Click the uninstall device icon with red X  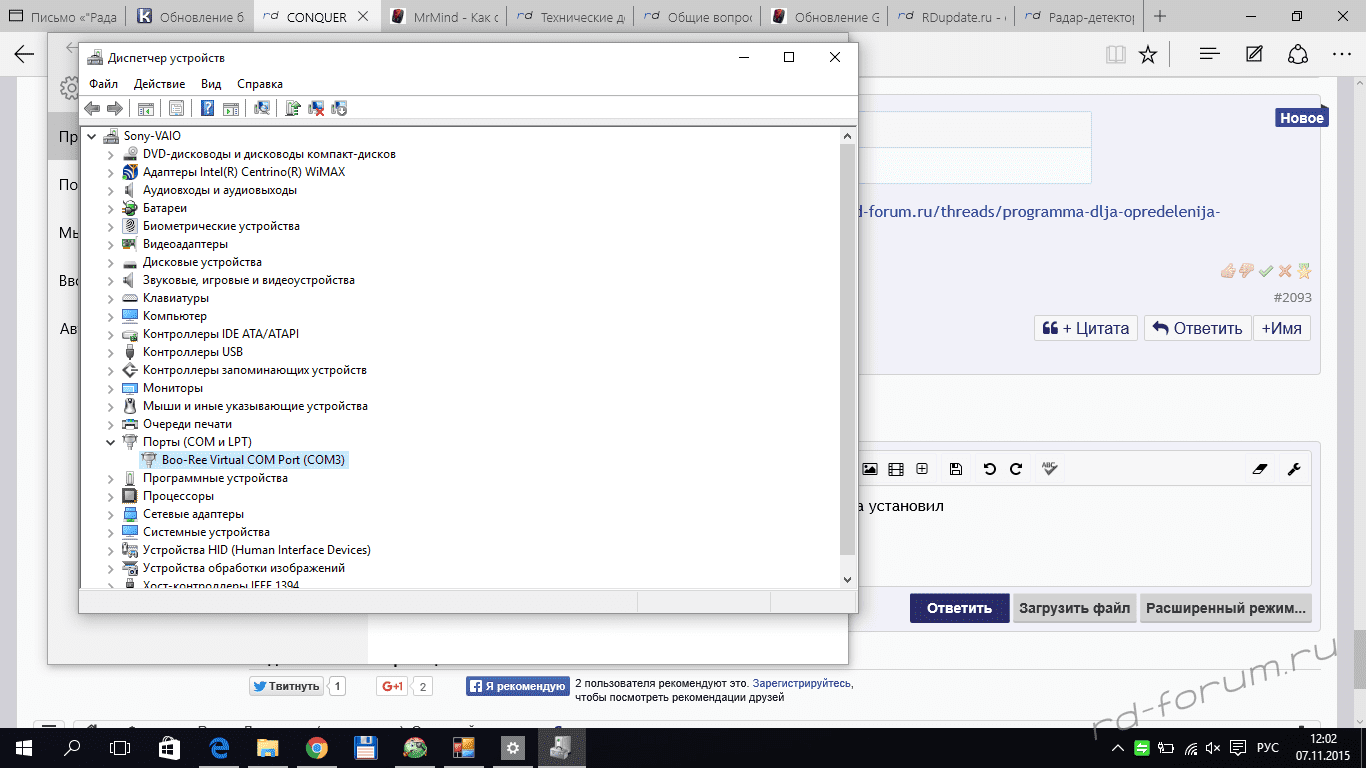[316, 108]
